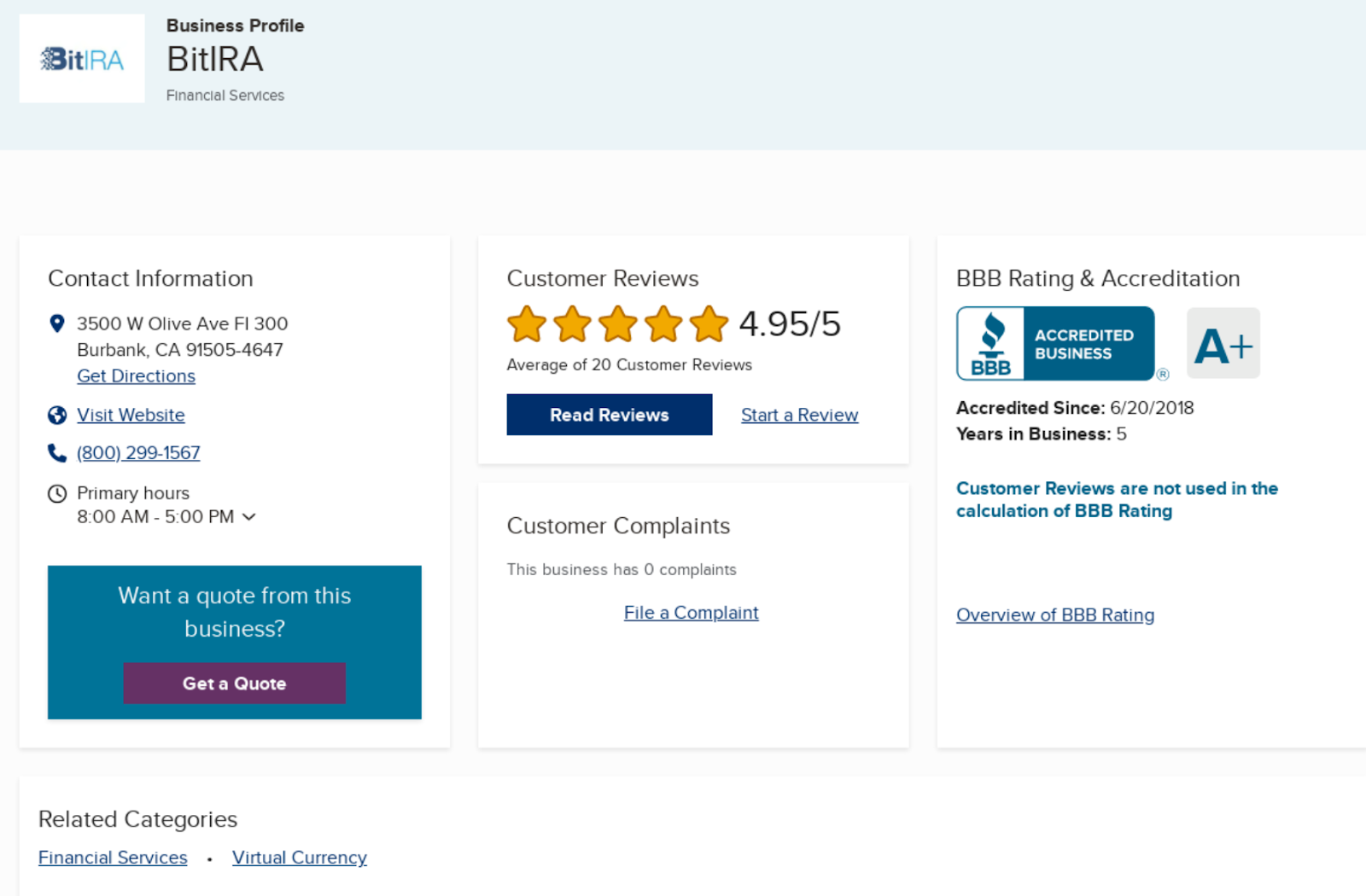The width and height of the screenshot is (1366, 896).
Task: Click the Want a quote from this business text
Action: pyautogui.click(x=235, y=612)
